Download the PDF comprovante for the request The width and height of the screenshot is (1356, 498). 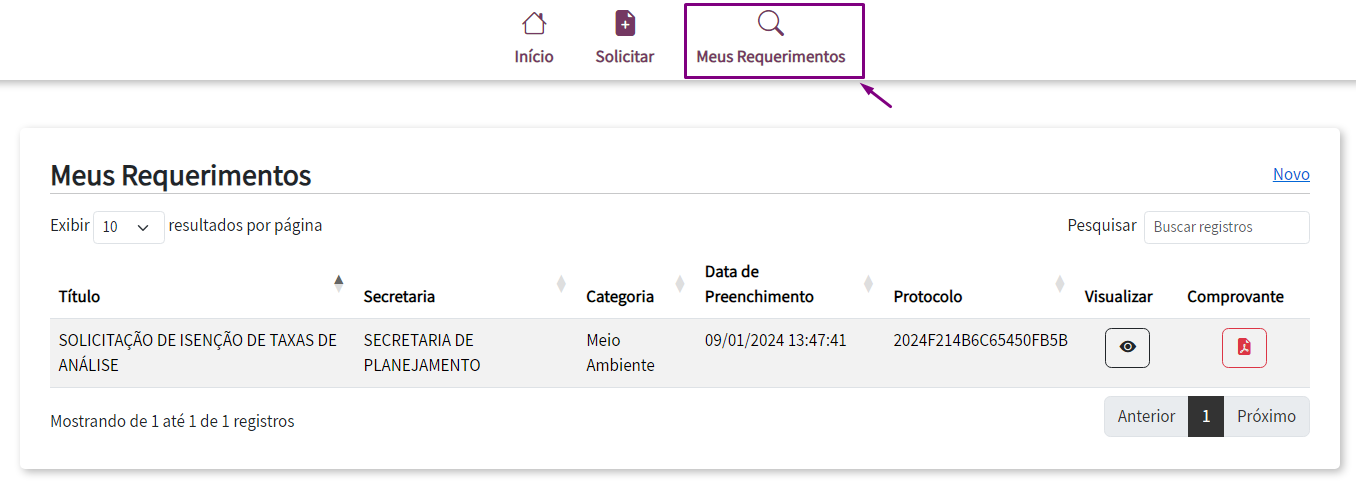coord(1244,348)
